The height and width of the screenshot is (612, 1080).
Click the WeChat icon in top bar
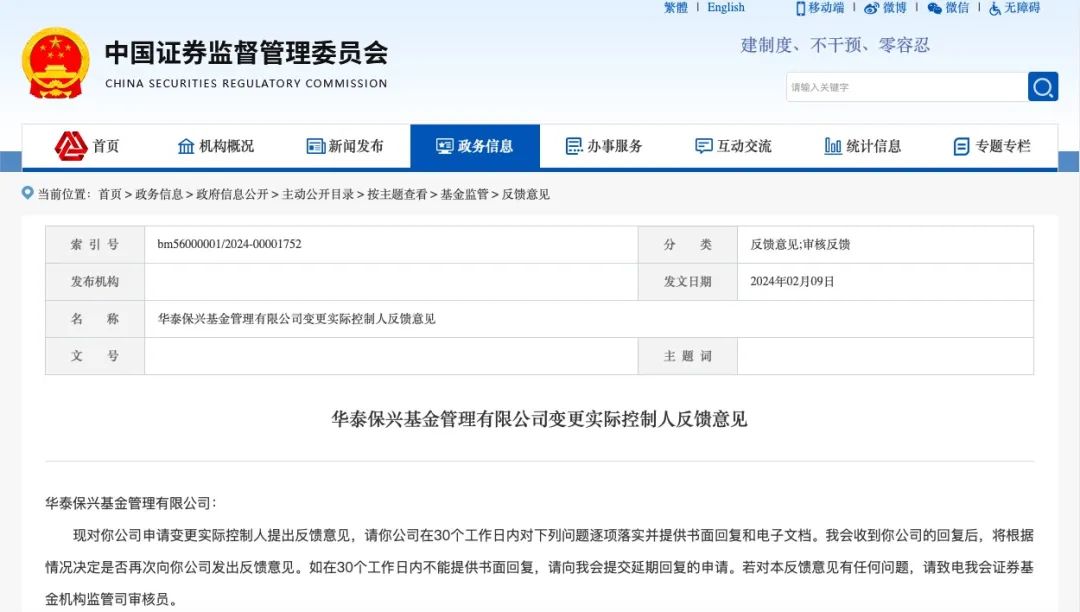click(x=935, y=8)
